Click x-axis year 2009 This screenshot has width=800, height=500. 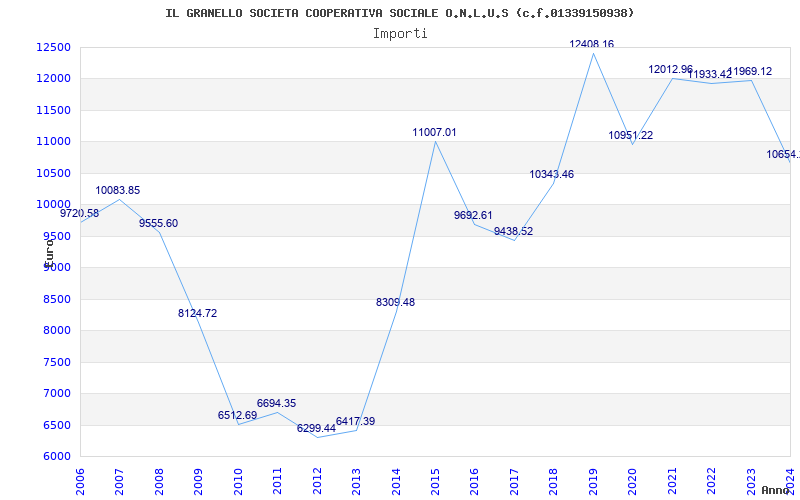tap(198, 481)
